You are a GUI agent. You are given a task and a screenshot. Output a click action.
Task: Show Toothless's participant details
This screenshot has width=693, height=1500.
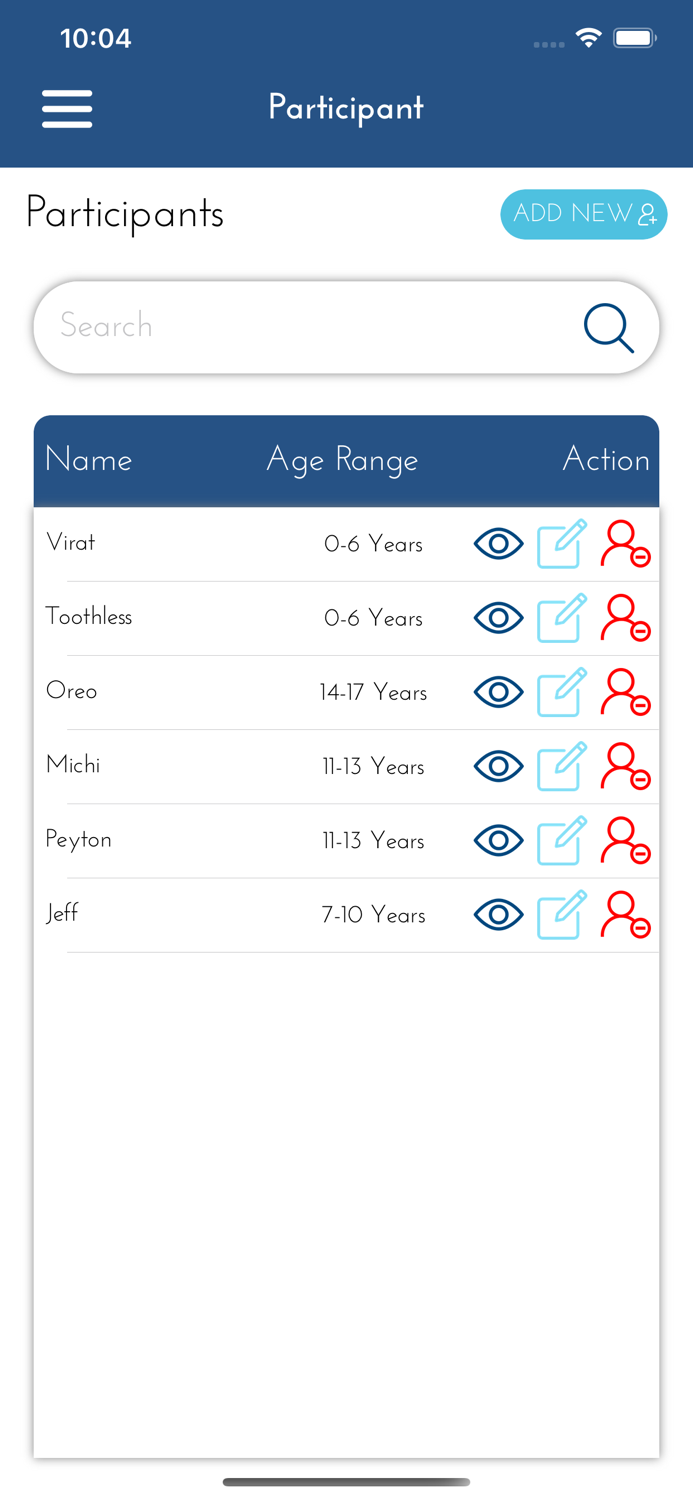(498, 618)
